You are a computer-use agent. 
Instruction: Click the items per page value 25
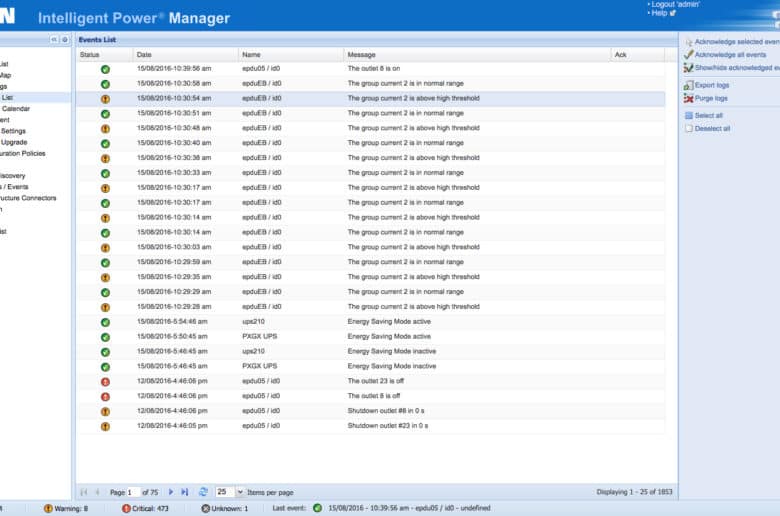pyautogui.click(x=225, y=492)
